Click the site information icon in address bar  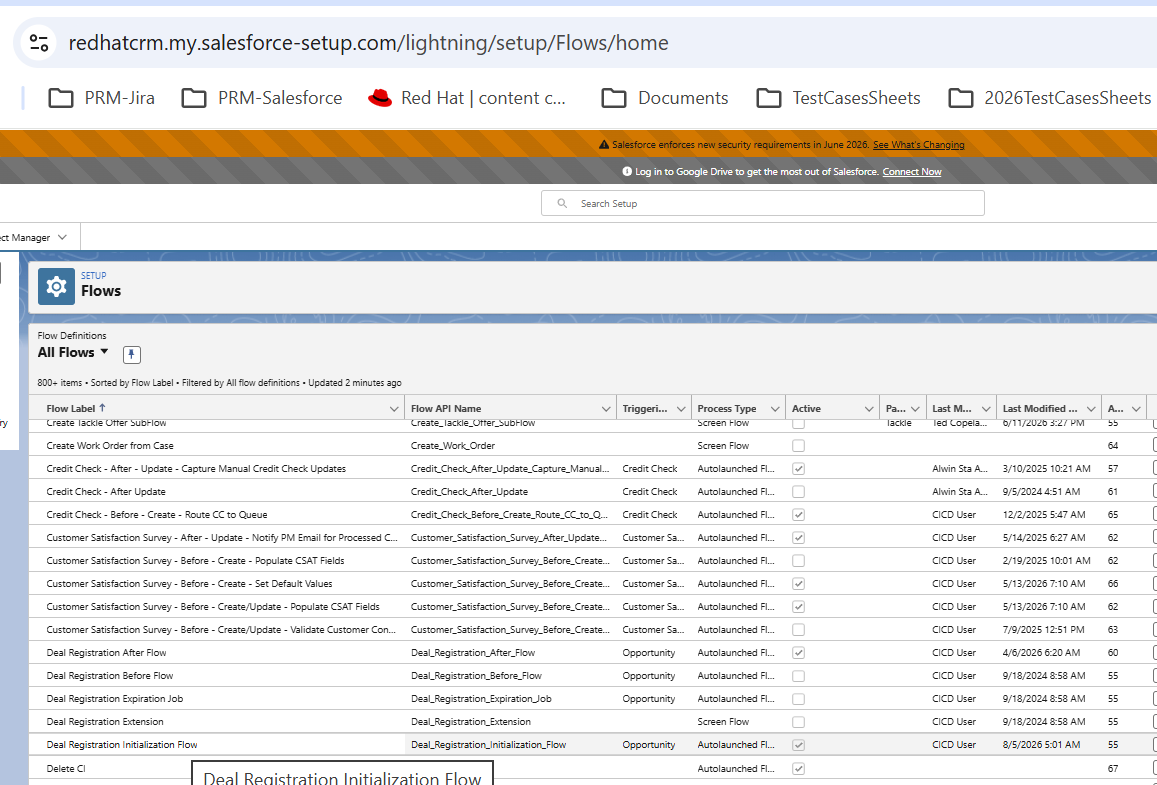[x=38, y=43]
